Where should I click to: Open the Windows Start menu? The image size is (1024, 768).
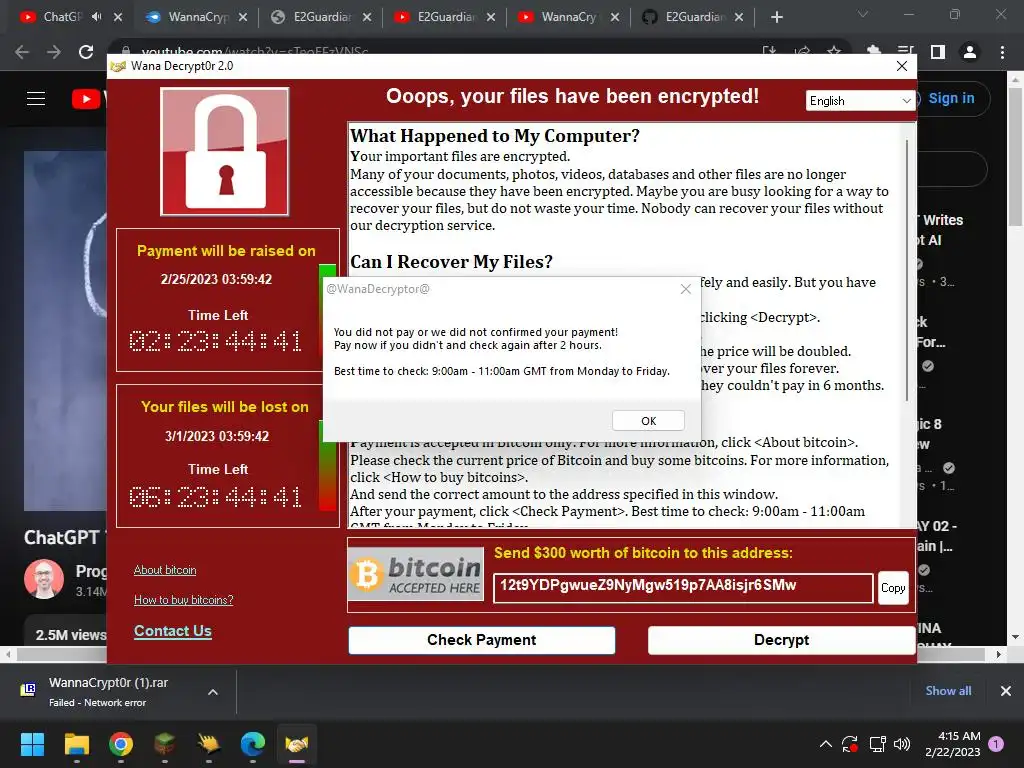click(x=32, y=744)
